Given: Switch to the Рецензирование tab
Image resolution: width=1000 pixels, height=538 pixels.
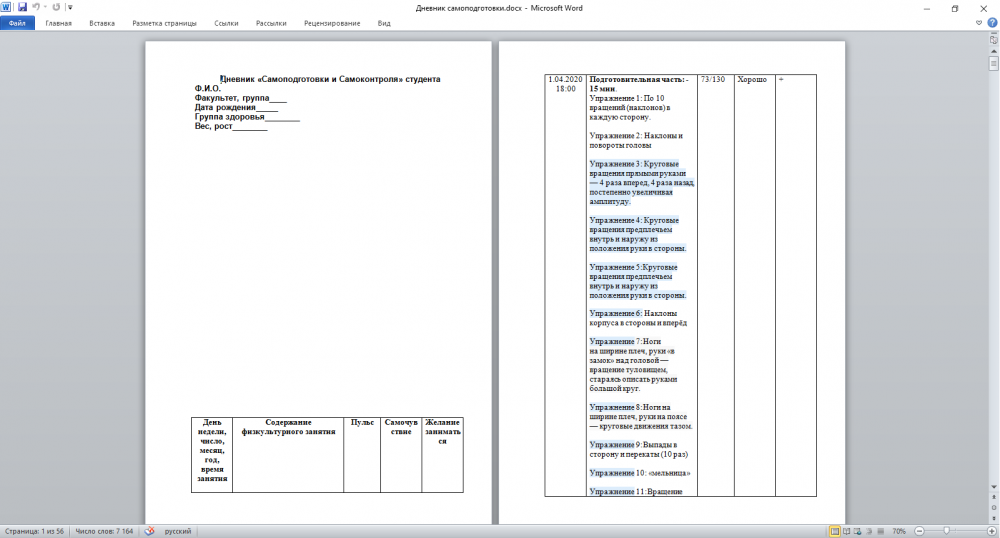Looking at the screenshot, I should [x=332, y=23].
